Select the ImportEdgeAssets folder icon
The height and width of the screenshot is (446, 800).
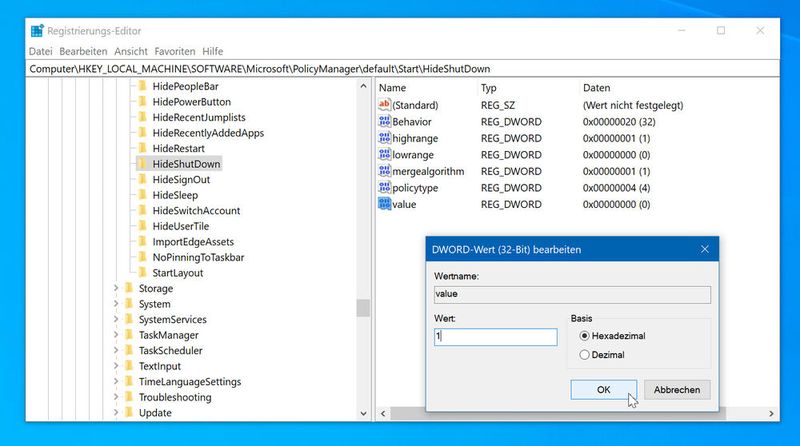click(143, 241)
